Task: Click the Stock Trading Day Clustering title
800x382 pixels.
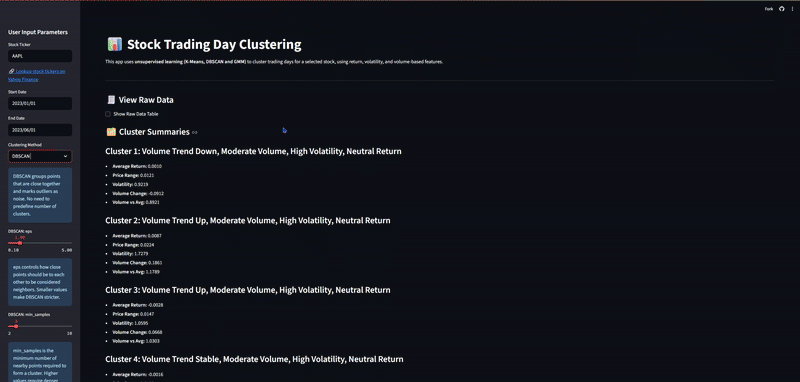Action: 214,44
